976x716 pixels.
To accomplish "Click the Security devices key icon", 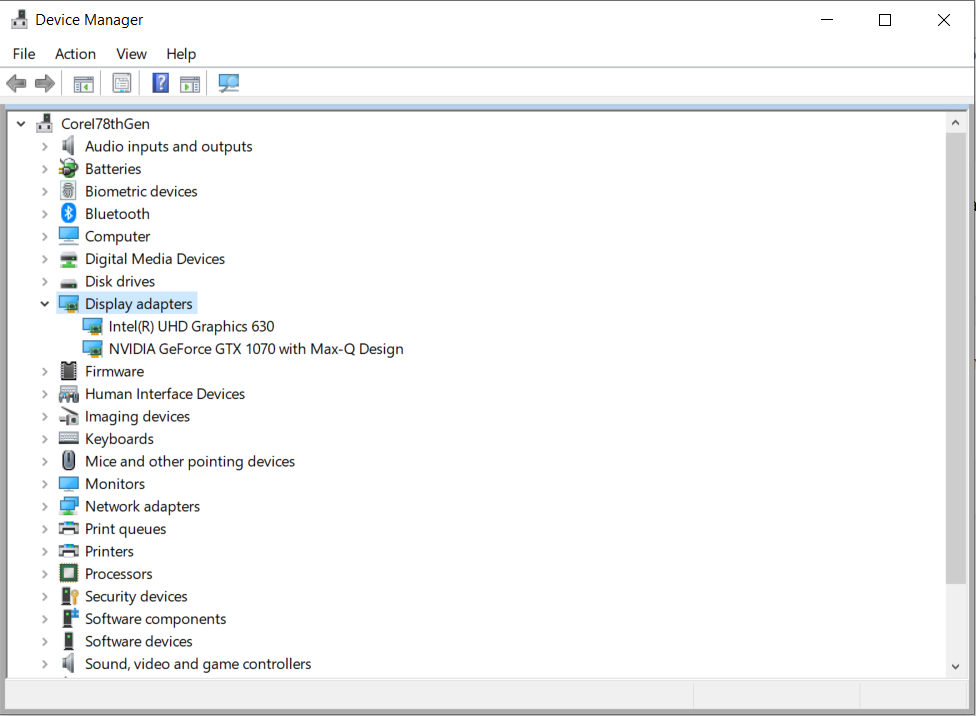I will (69, 596).
